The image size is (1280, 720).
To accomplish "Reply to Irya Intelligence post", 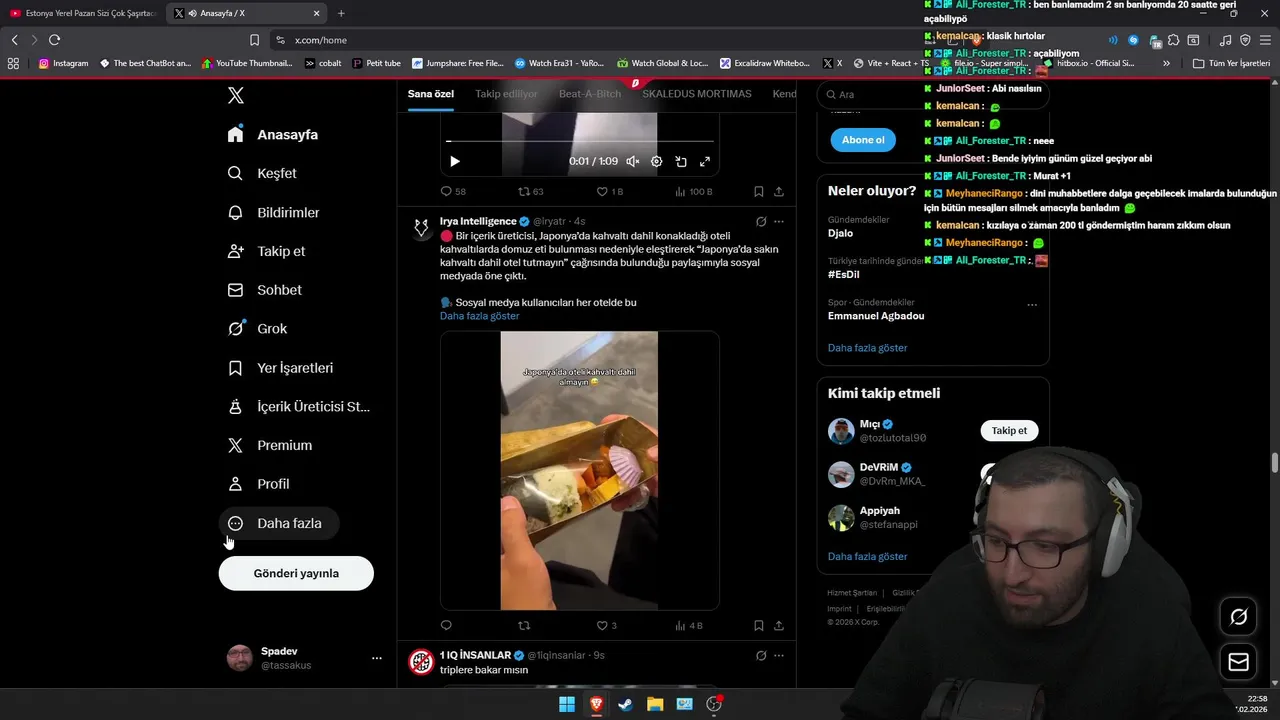I will click(446, 625).
